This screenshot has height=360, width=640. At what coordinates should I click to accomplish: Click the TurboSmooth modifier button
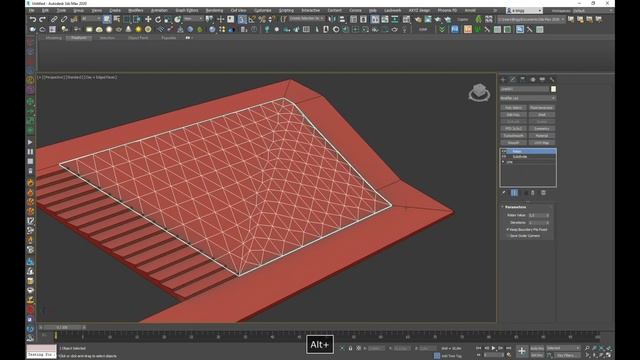click(x=513, y=136)
